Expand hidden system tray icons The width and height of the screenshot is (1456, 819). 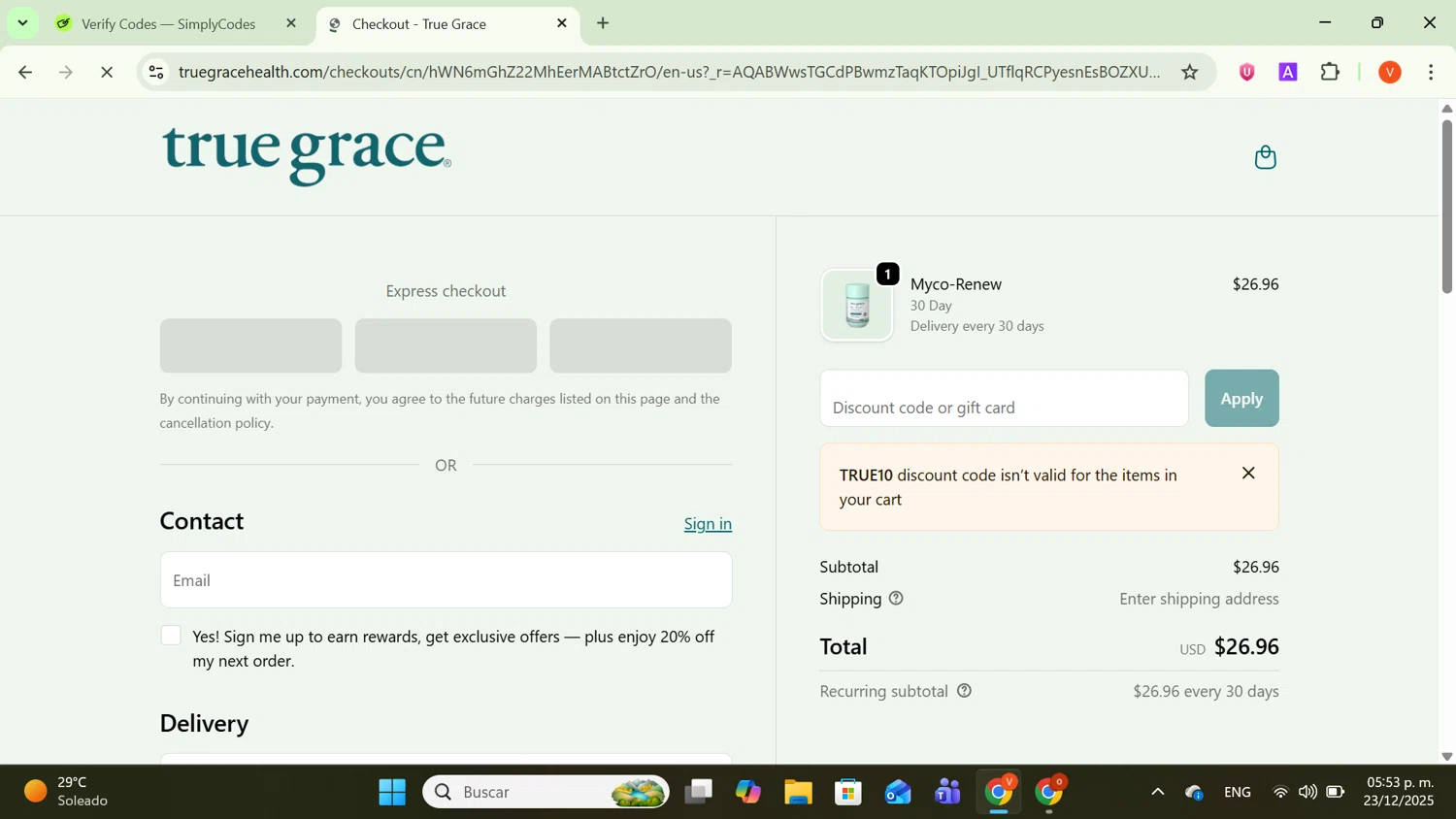pos(1157,793)
